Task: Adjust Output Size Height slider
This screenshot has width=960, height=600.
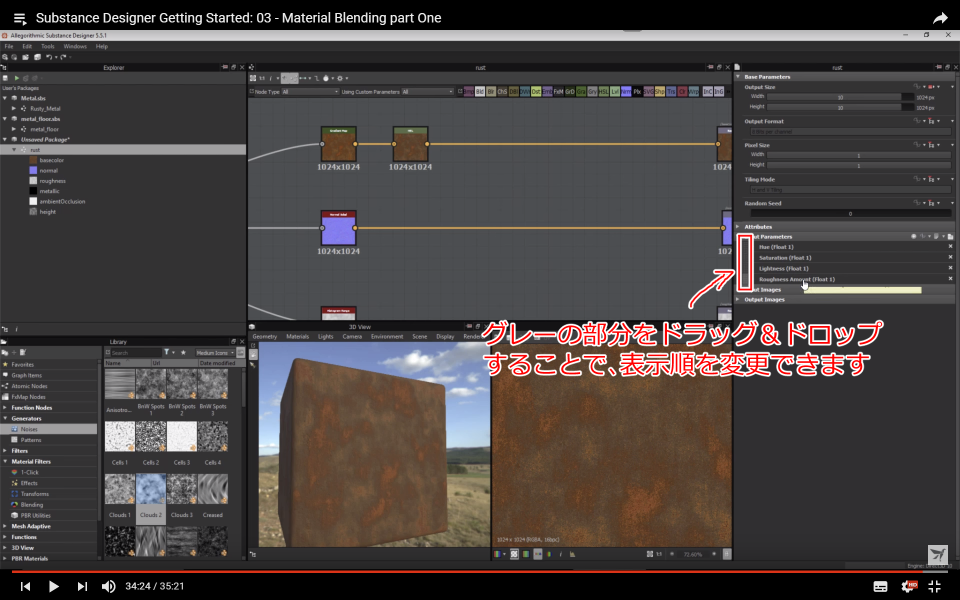Action: click(x=840, y=107)
